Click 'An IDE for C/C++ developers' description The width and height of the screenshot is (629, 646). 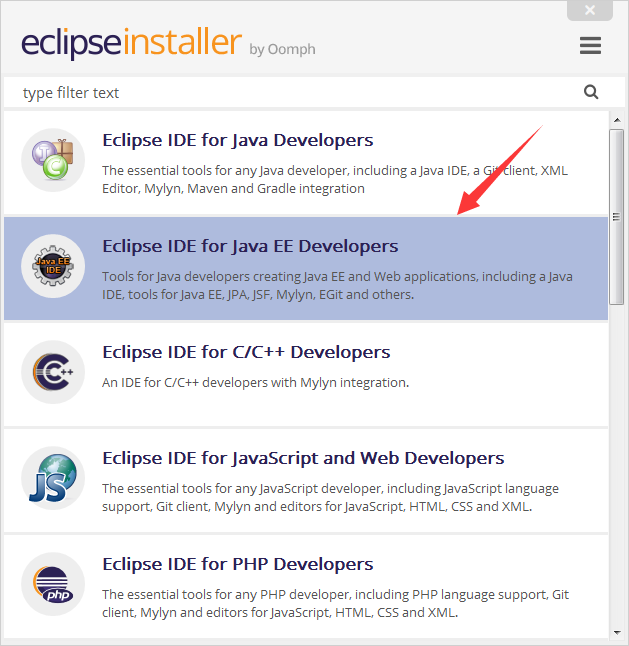coord(255,383)
